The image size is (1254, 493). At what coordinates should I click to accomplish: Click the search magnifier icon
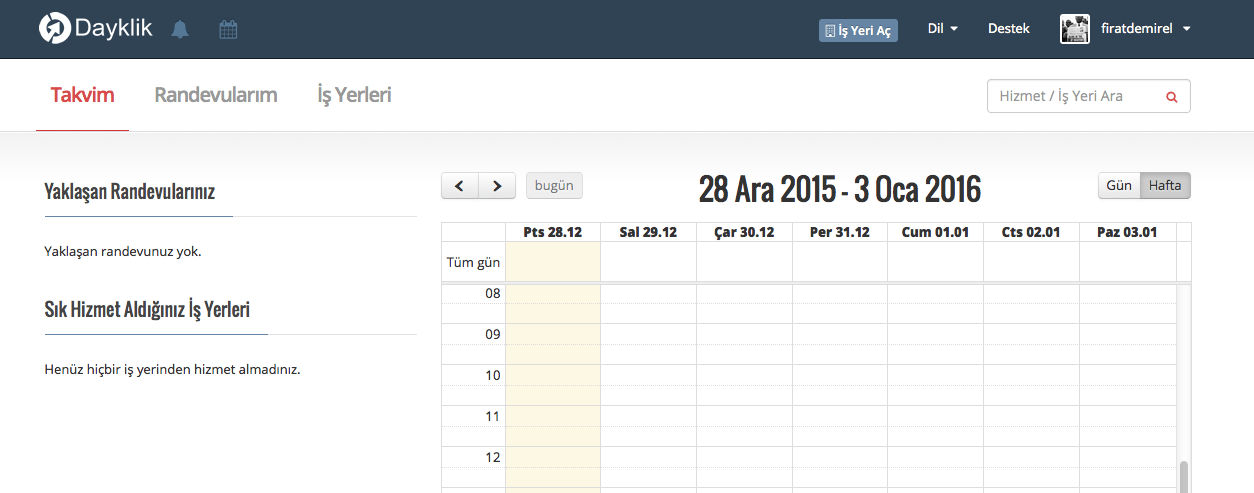click(1171, 97)
